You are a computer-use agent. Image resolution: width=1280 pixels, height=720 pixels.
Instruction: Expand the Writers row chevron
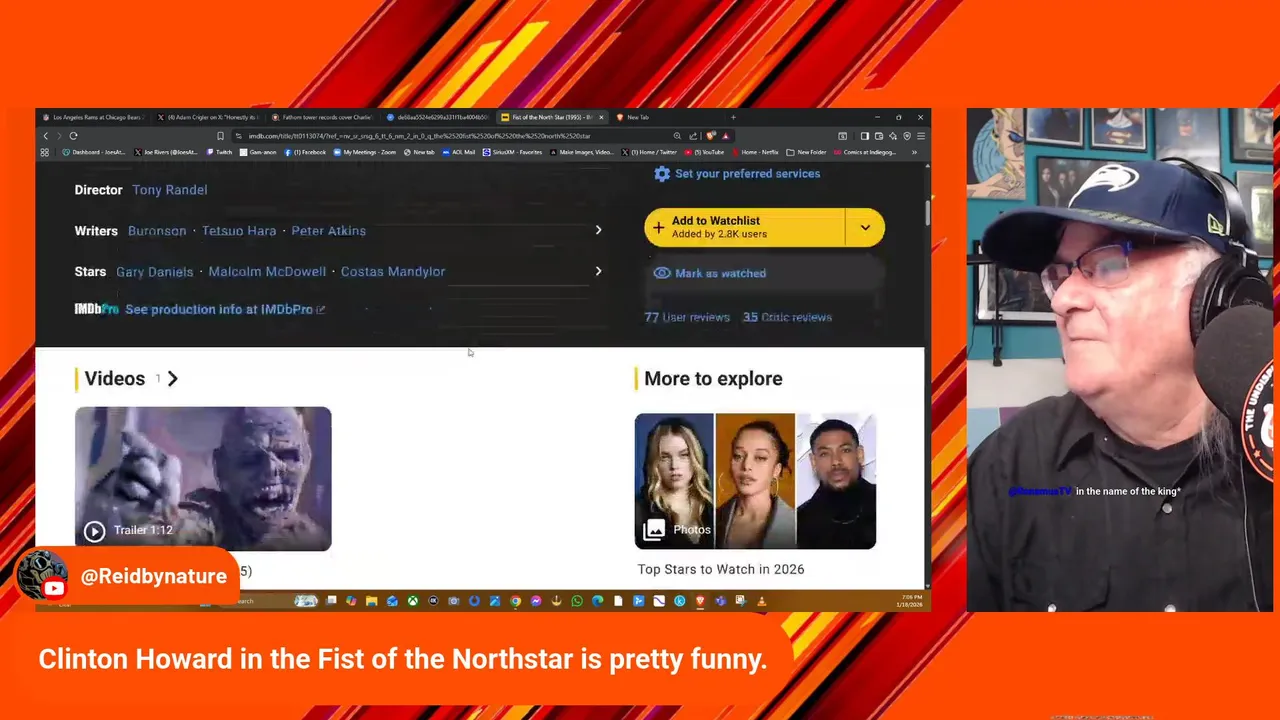[598, 231]
